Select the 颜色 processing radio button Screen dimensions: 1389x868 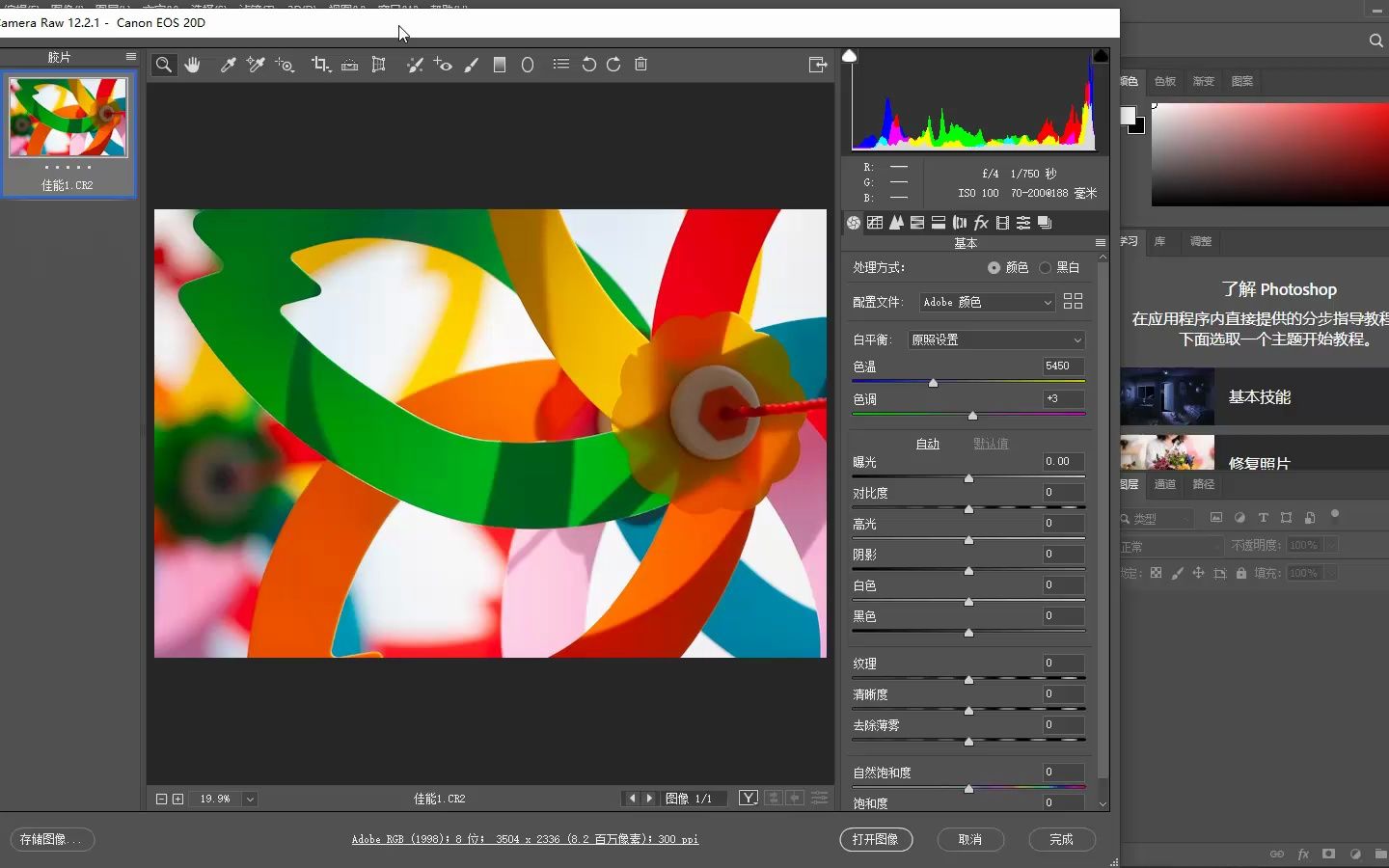994,267
